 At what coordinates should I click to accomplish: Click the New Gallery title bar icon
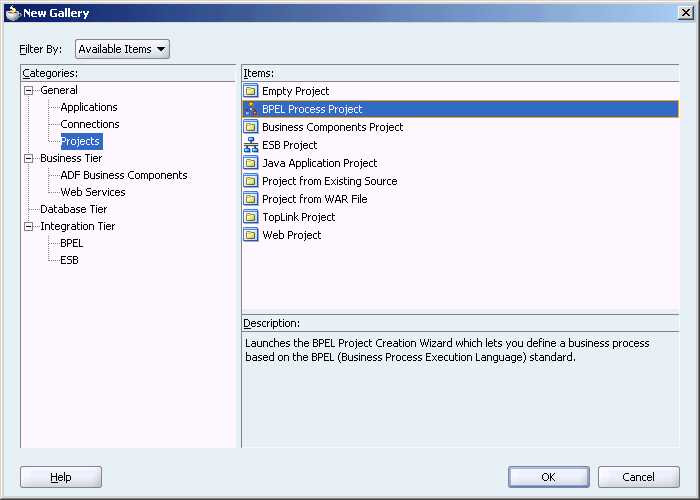[x=13, y=13]
